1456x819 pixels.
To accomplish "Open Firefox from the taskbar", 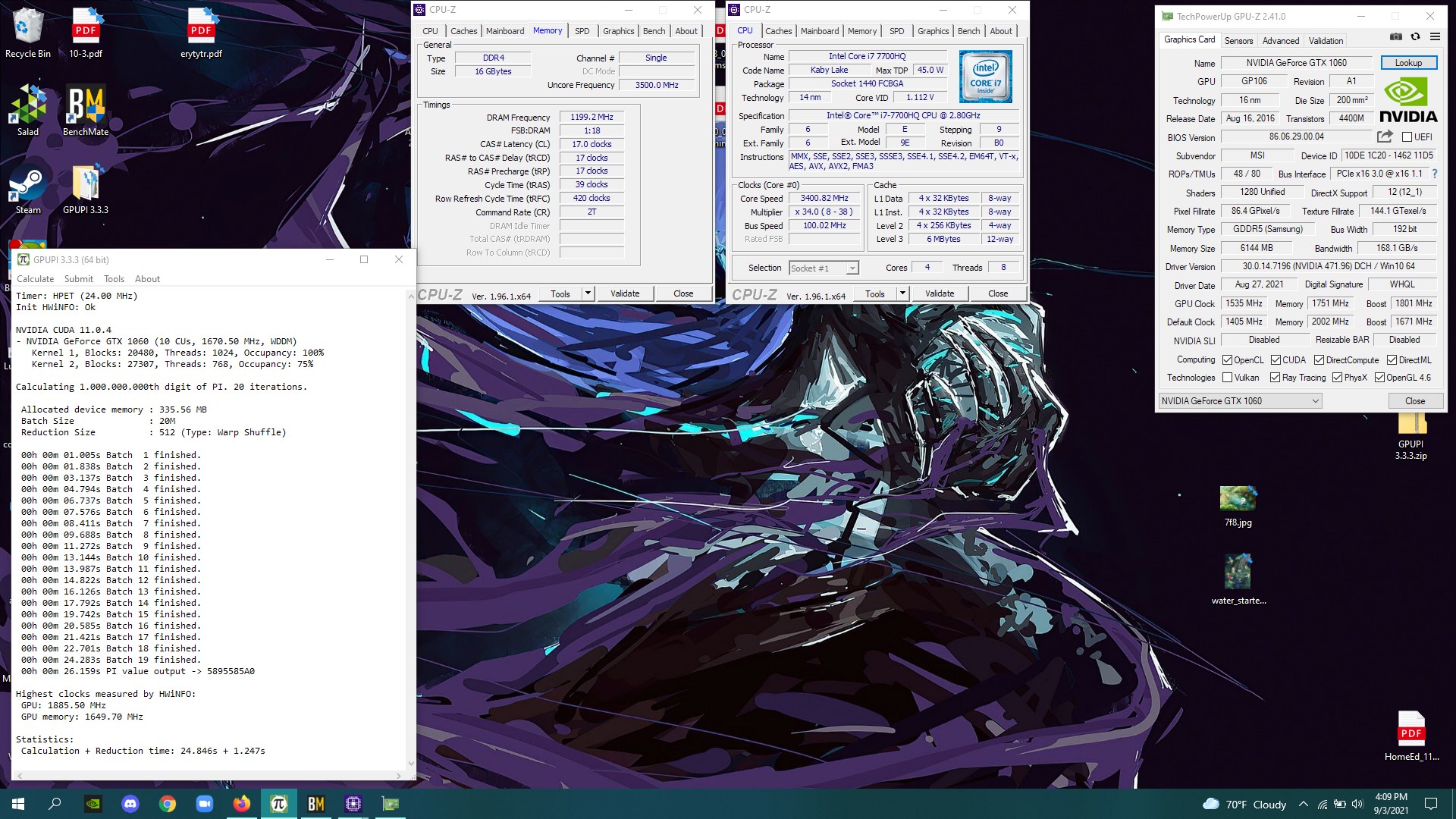I will (242, 804).
